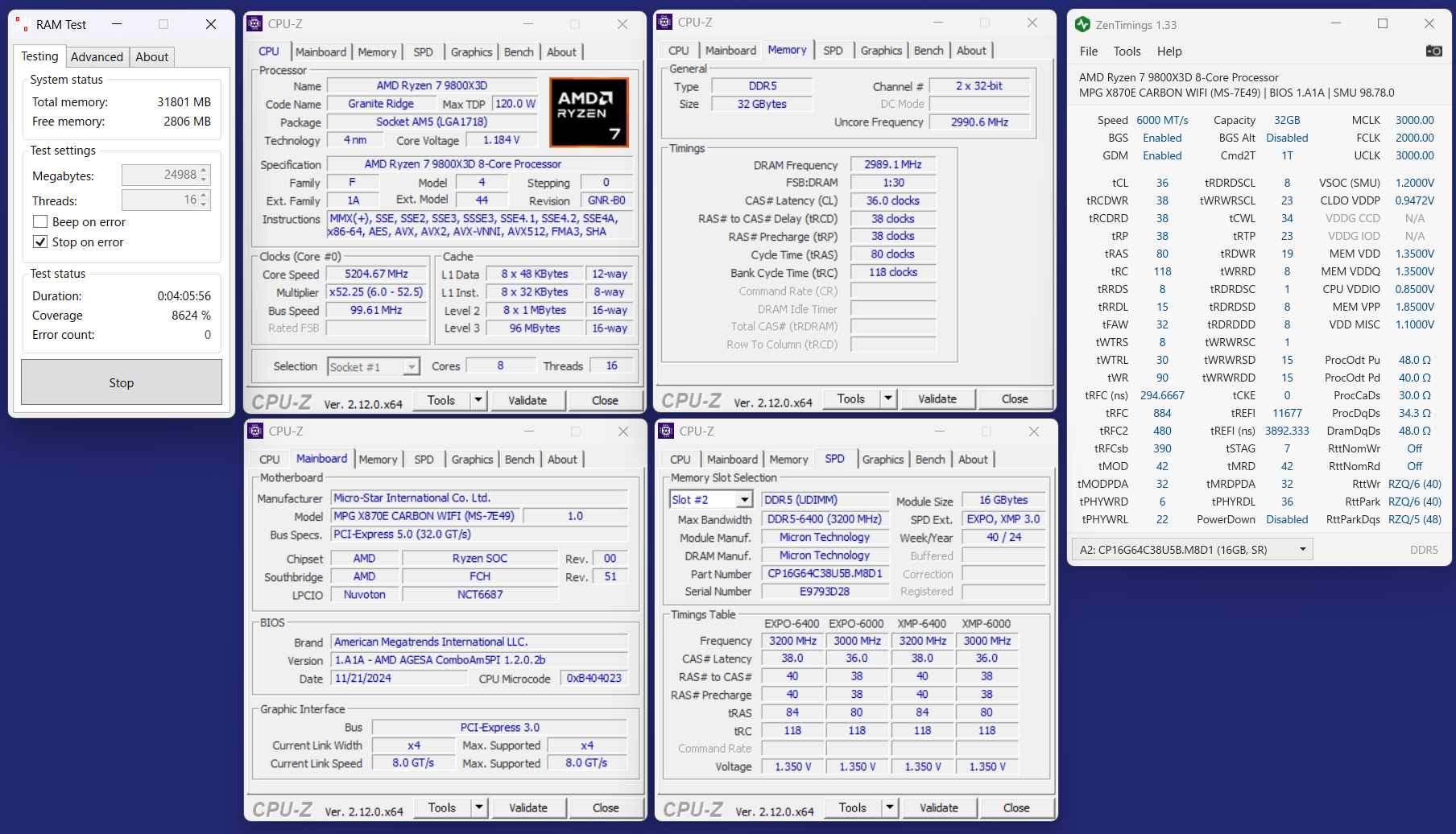The width and height of the screenshot is (1456, 834).
Task: Click CPU-Z icon in the Memory tab window
Action: [664, 23]
